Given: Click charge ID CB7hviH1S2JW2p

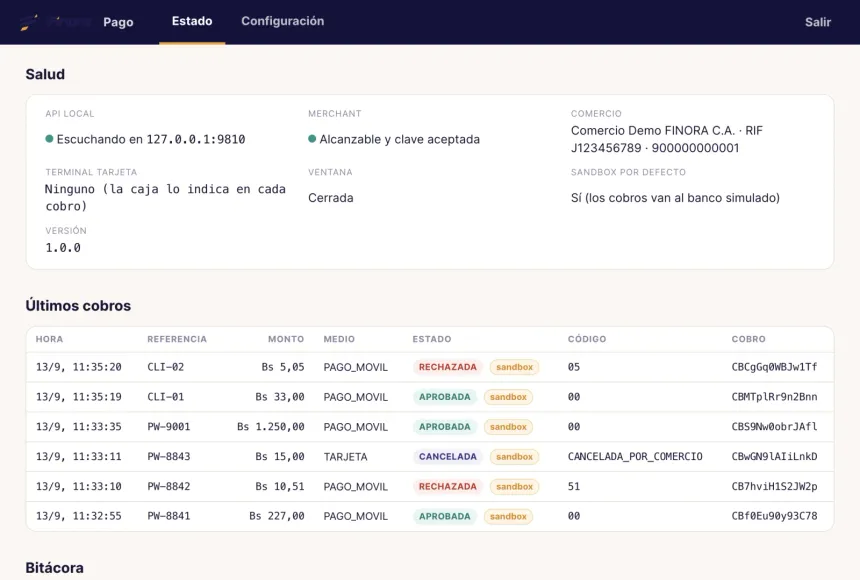Looking at the screenshot, I should (x=774, y=486).
